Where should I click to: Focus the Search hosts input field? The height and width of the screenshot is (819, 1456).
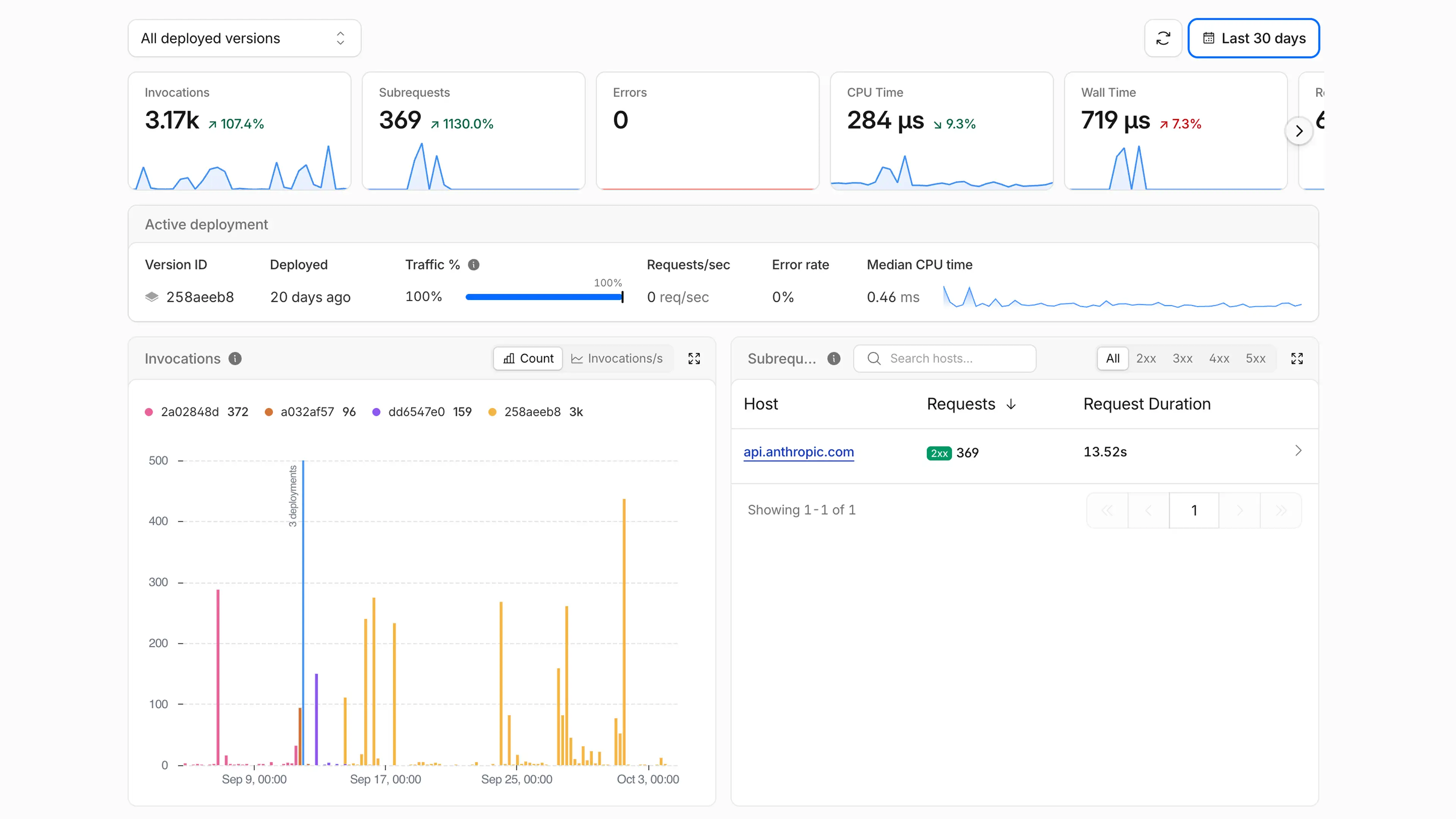click(945, 358)
